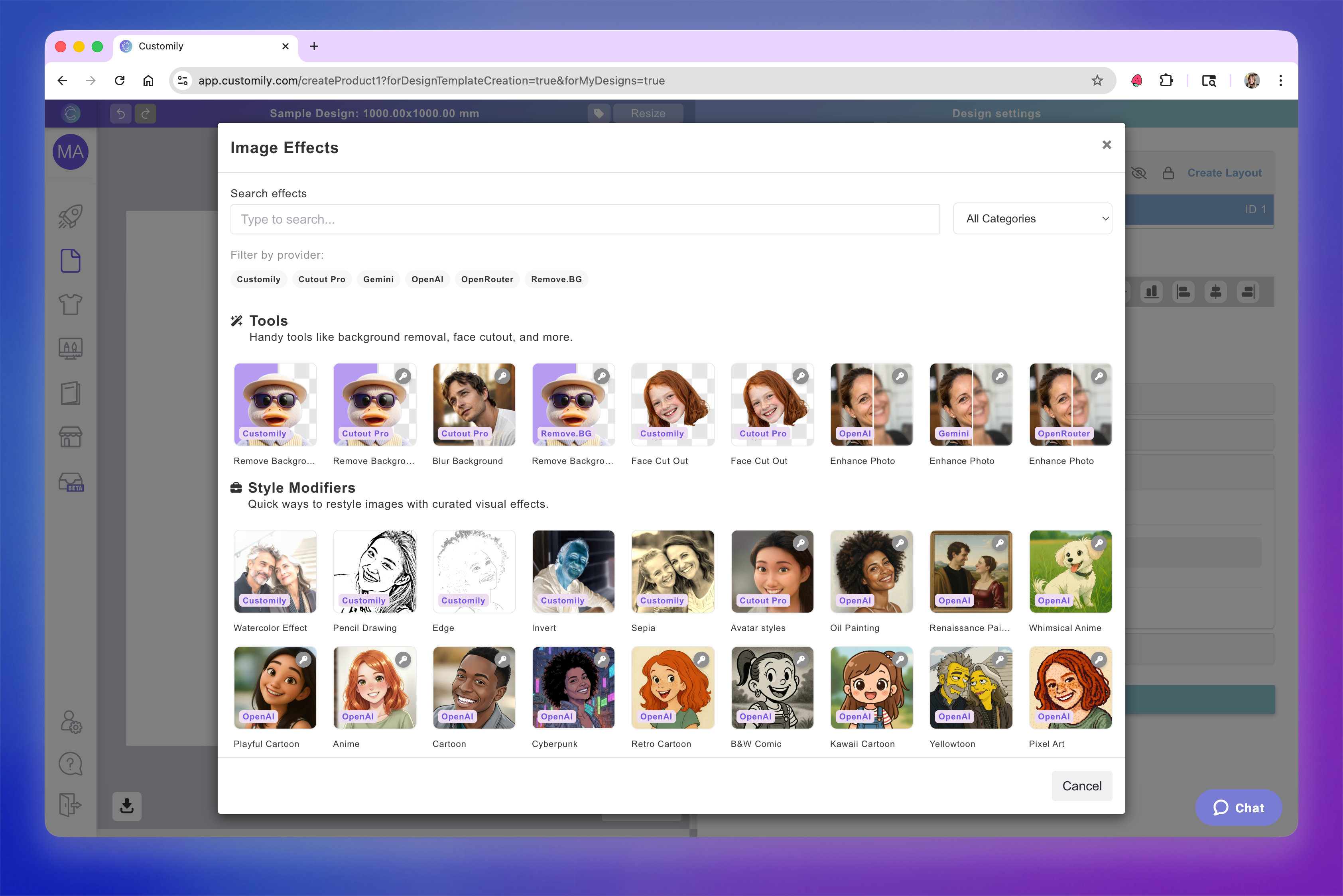Click the store icon in the sidebar
The width and height of the screenshot is (1343, 896).
pos(70,436)
